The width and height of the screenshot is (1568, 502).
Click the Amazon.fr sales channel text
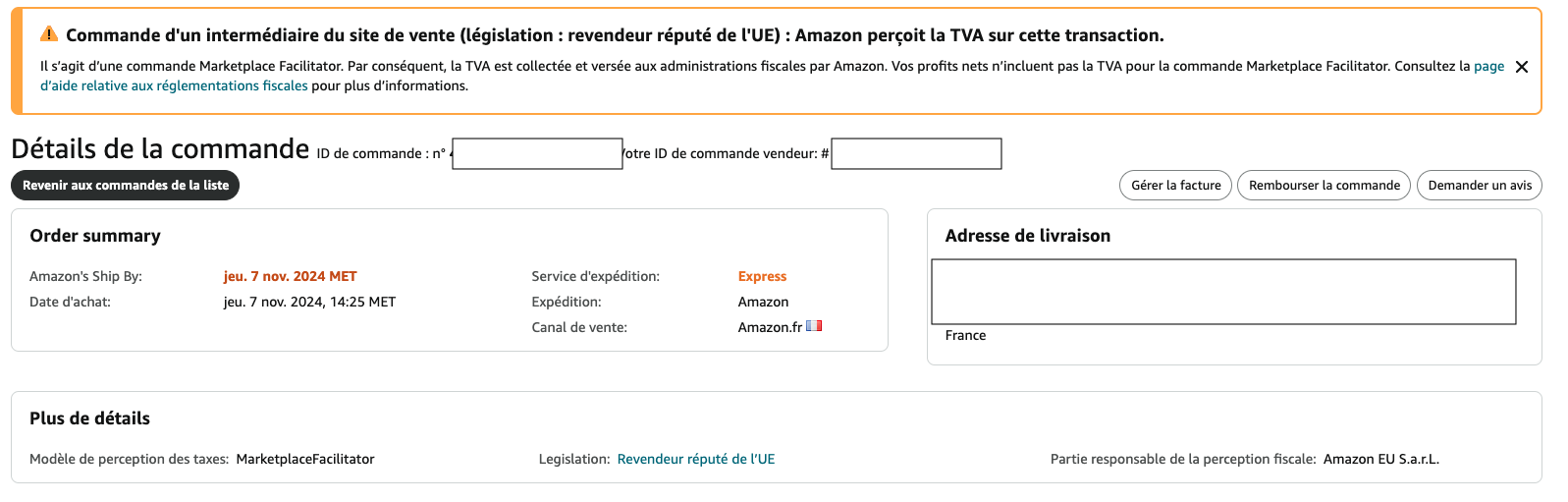point(770,327)
